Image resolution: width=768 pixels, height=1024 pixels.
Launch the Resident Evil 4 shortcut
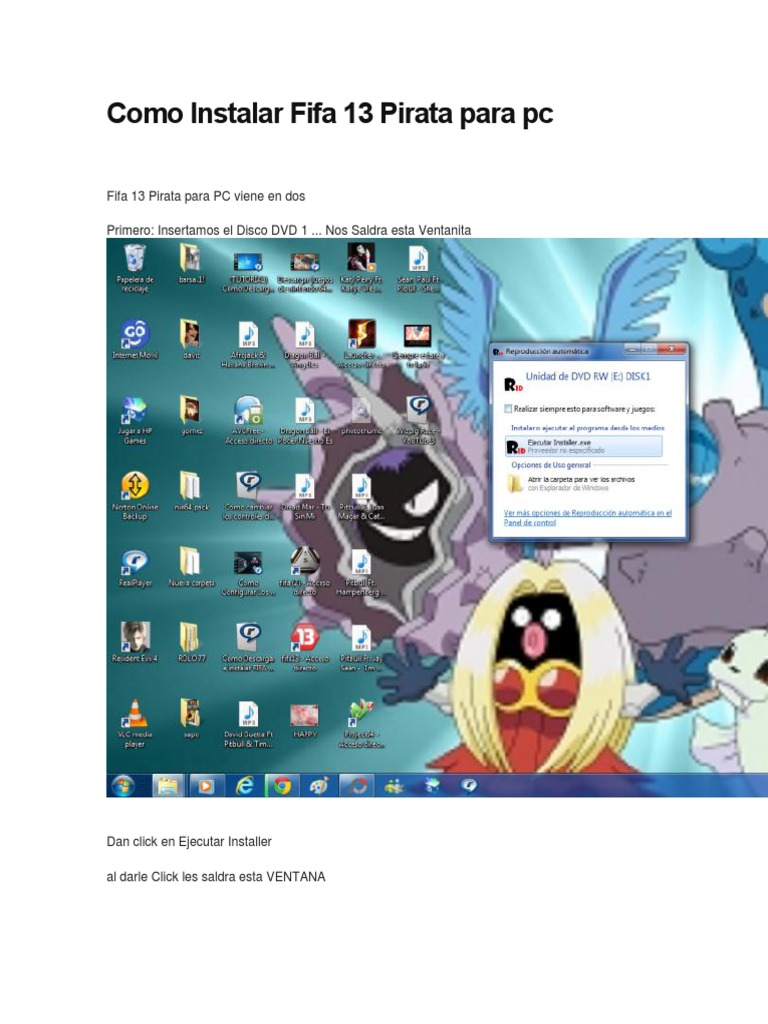point(135,643)
